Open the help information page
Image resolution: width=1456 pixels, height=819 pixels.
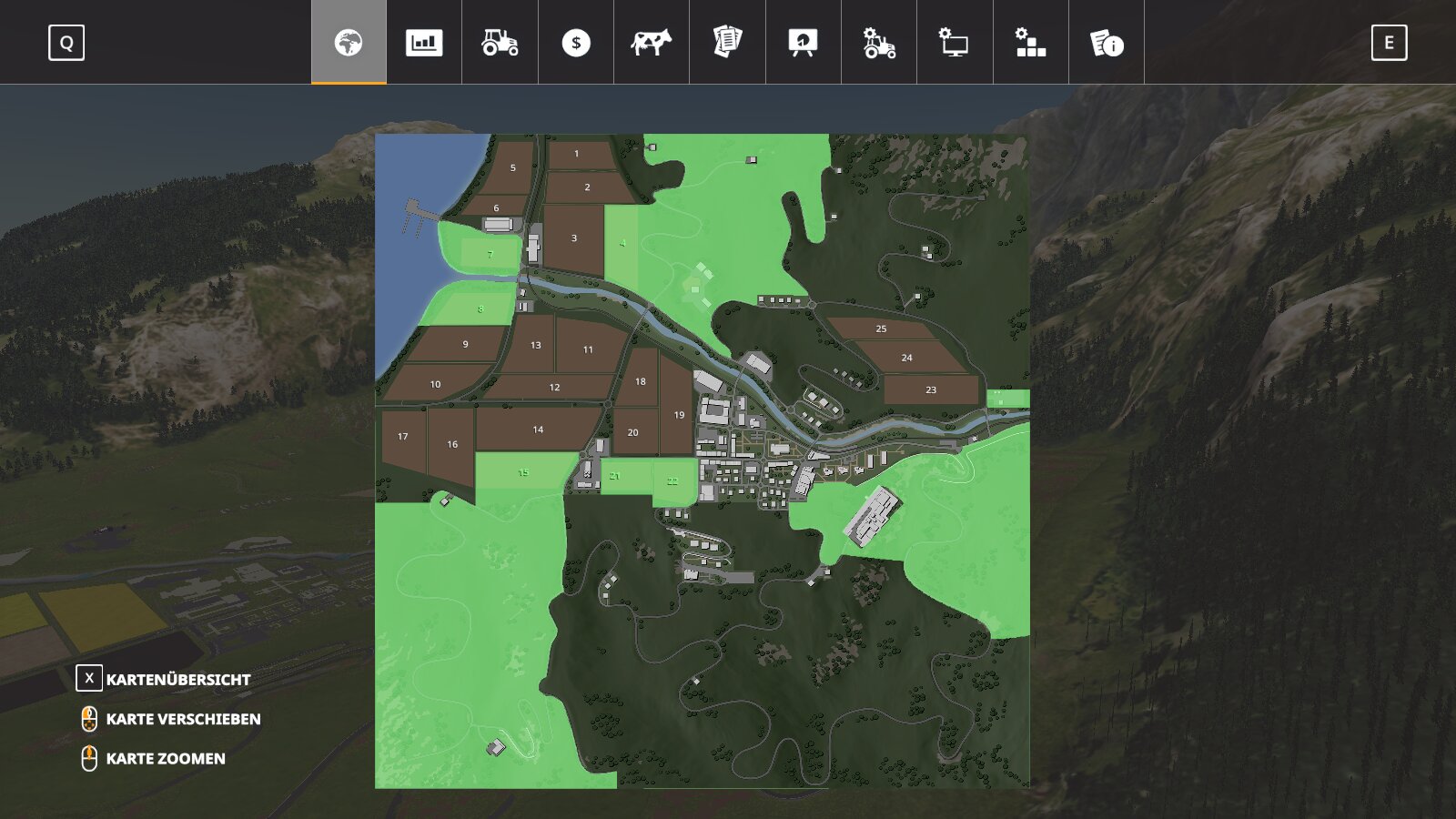point(1107,43)
